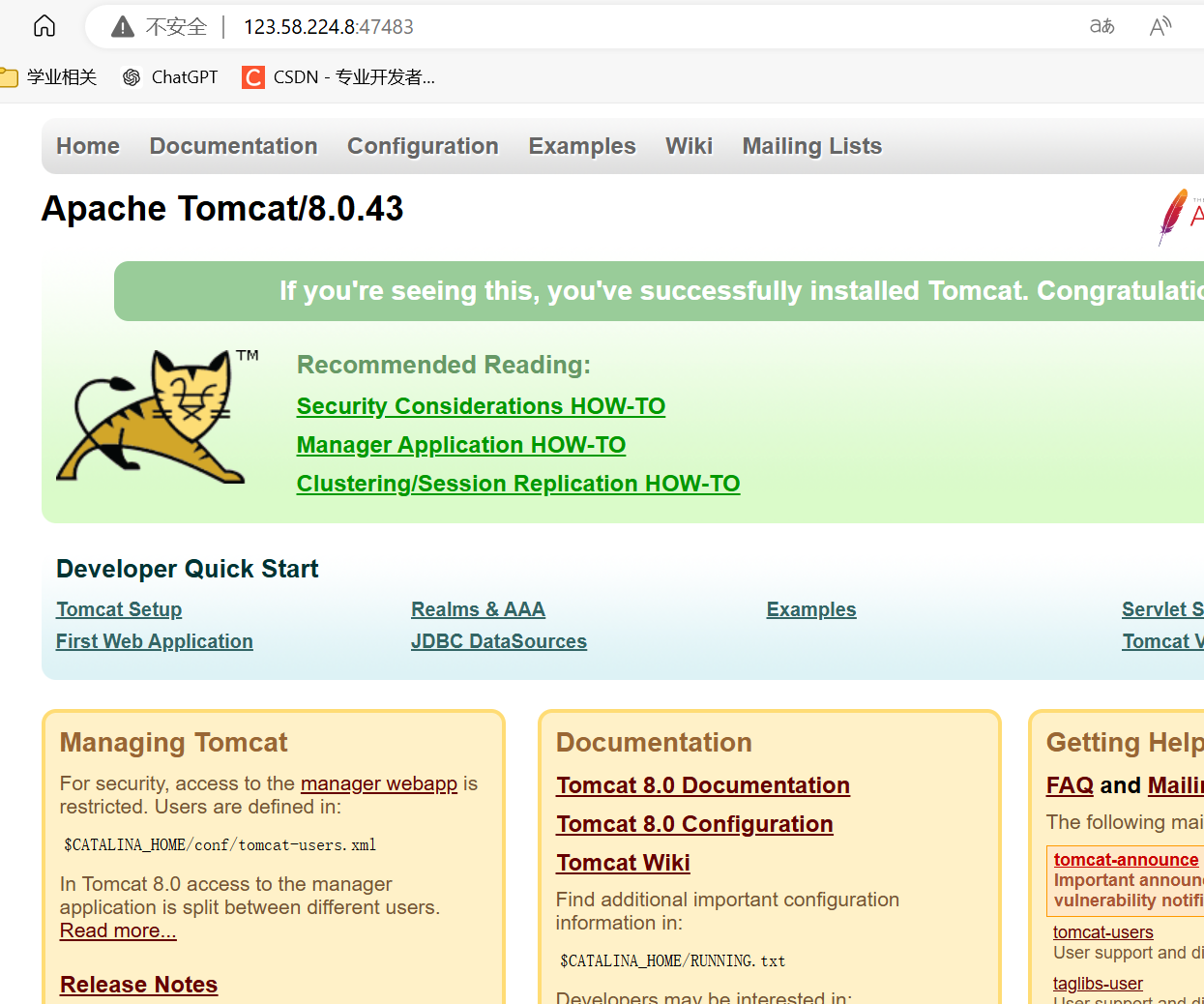Open the Examples nav item in top bar
The width and height of the screenshot is (1204, 1004).
coord(582,146)
